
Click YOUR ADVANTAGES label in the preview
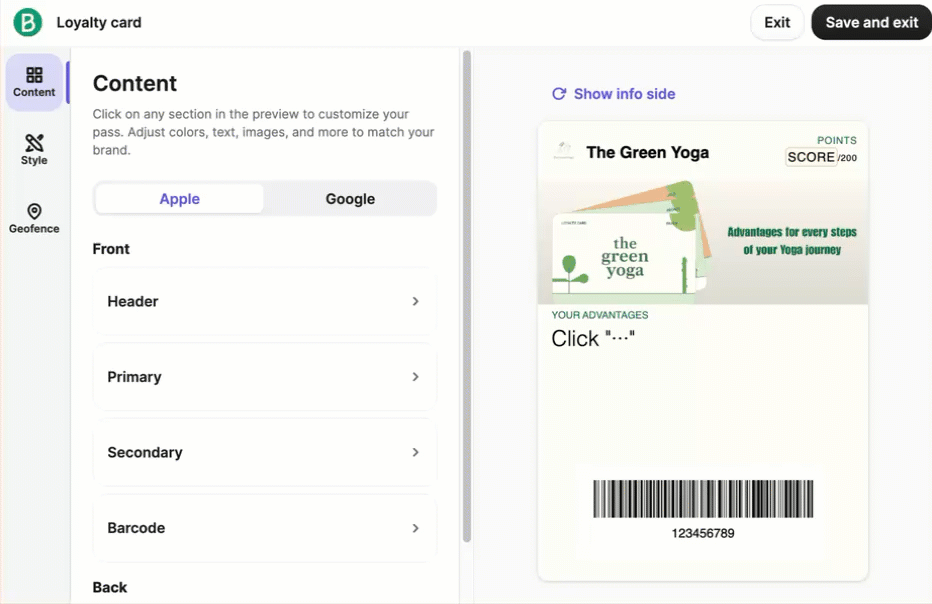[600, 315]
